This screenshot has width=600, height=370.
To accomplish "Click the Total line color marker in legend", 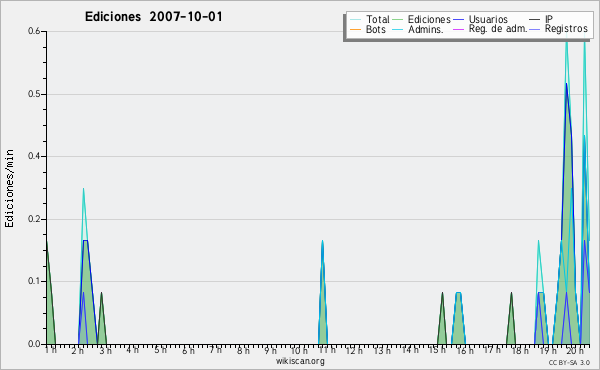I will 355,20.
